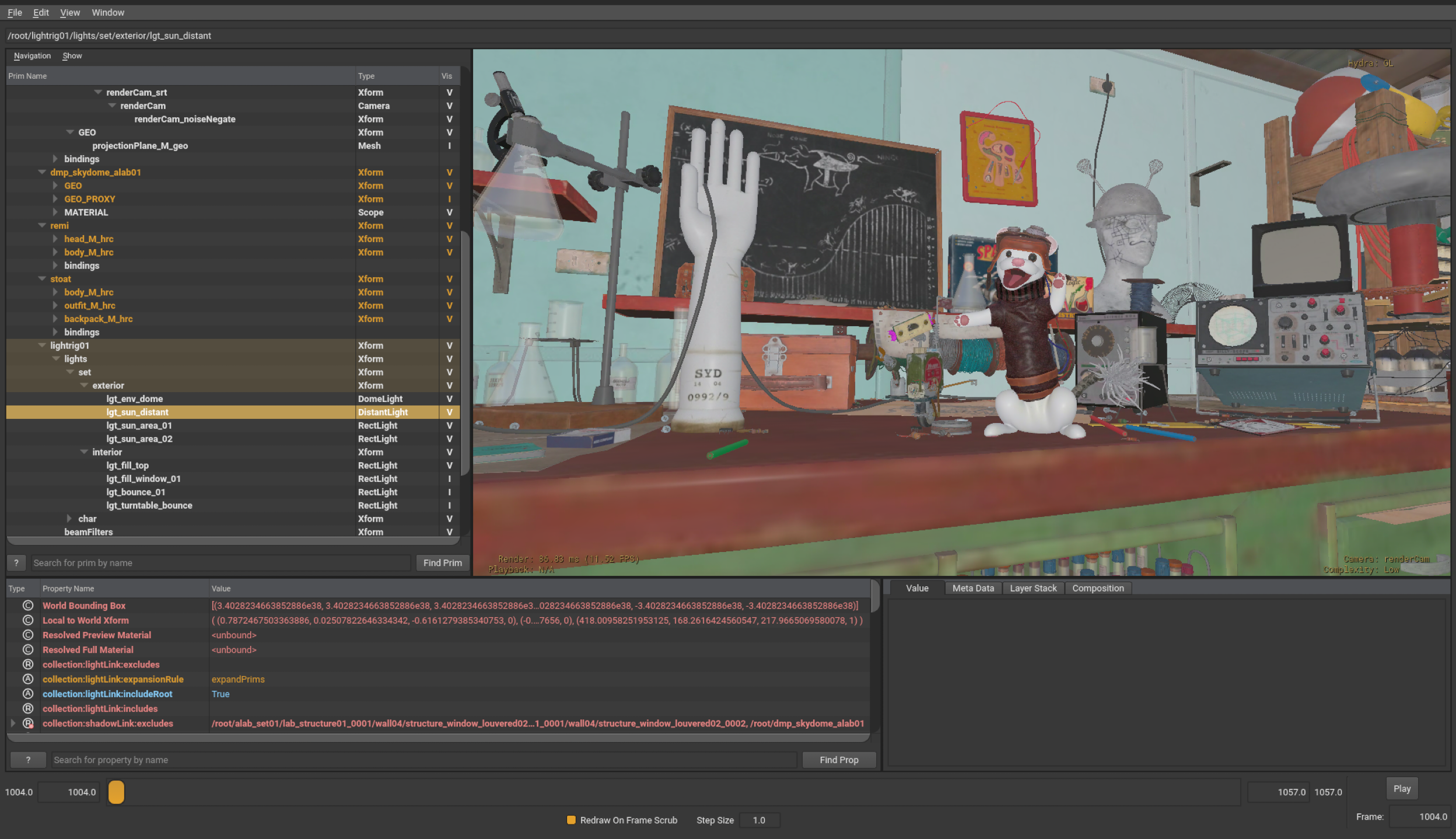Click type icon of World Bounding Box property

tap(27, 606)
